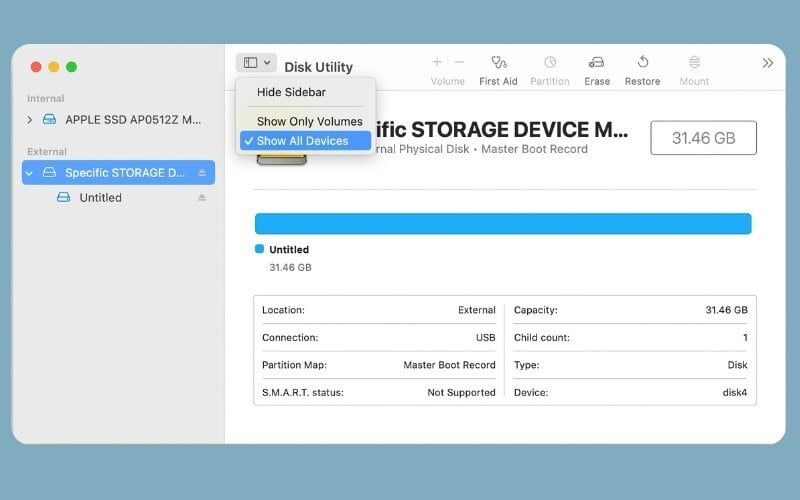Click the External sidebar section header

(x=47, y=152)
